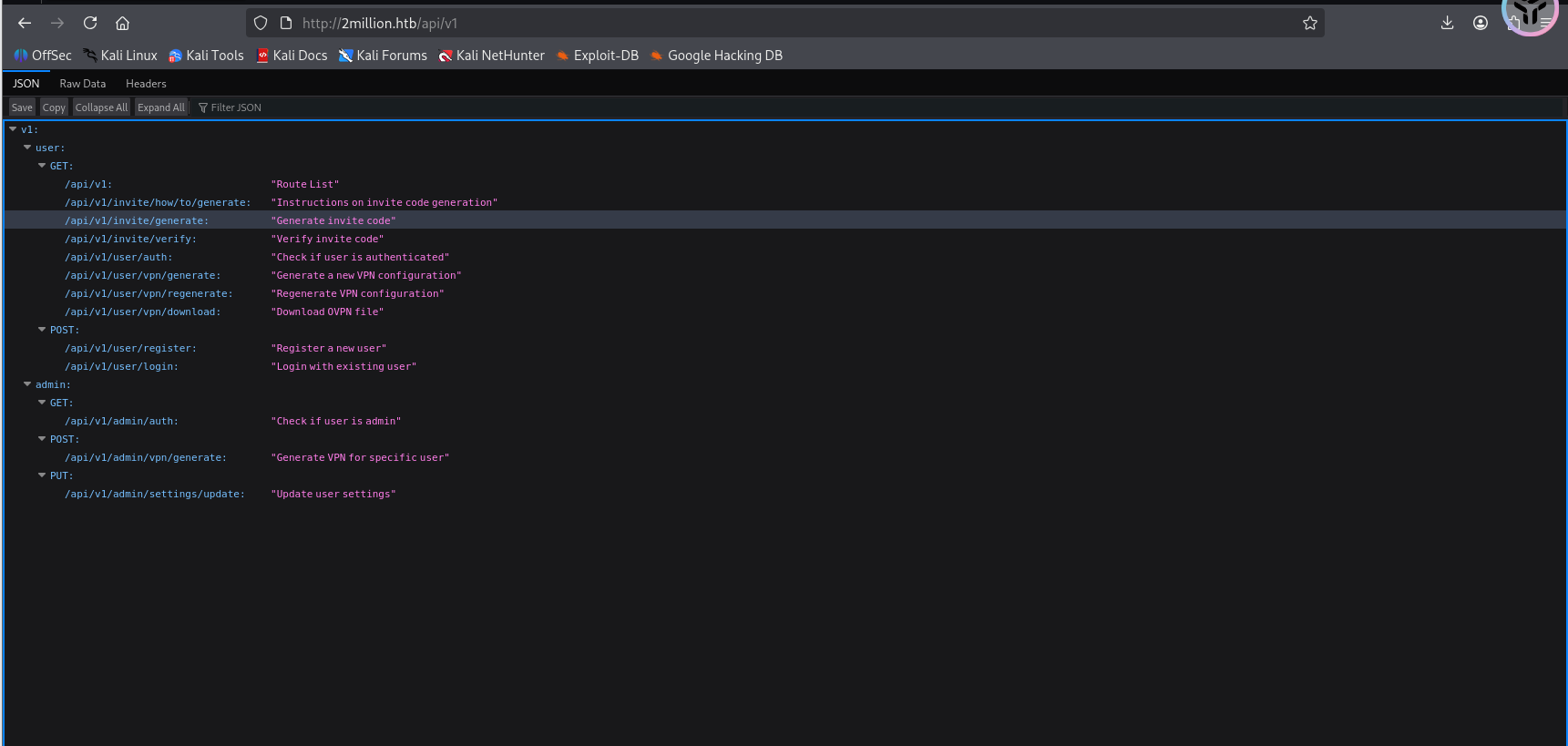Switch to the Raw Data tab
Image resolution: width=1568 pixels, height=746 pixels.
click(x=82, y=84)
